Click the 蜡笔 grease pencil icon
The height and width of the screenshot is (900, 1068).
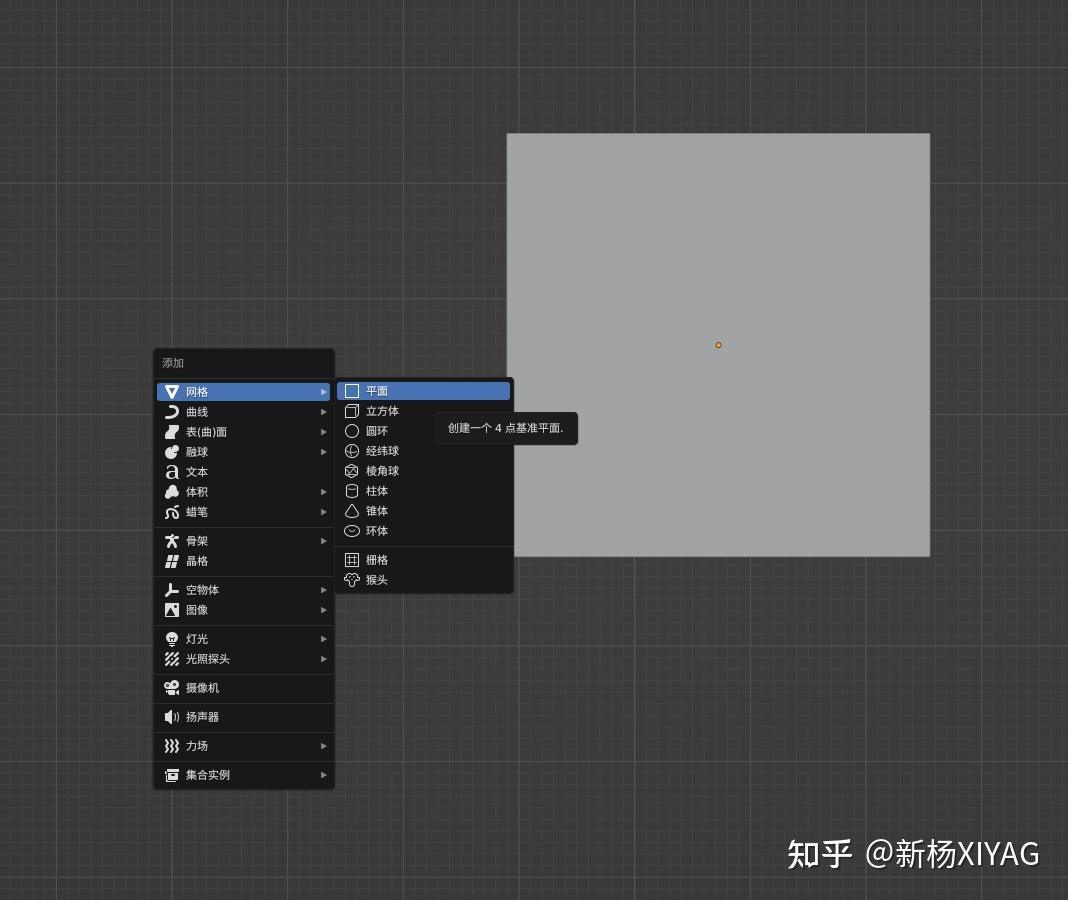(x=172, y=512)
